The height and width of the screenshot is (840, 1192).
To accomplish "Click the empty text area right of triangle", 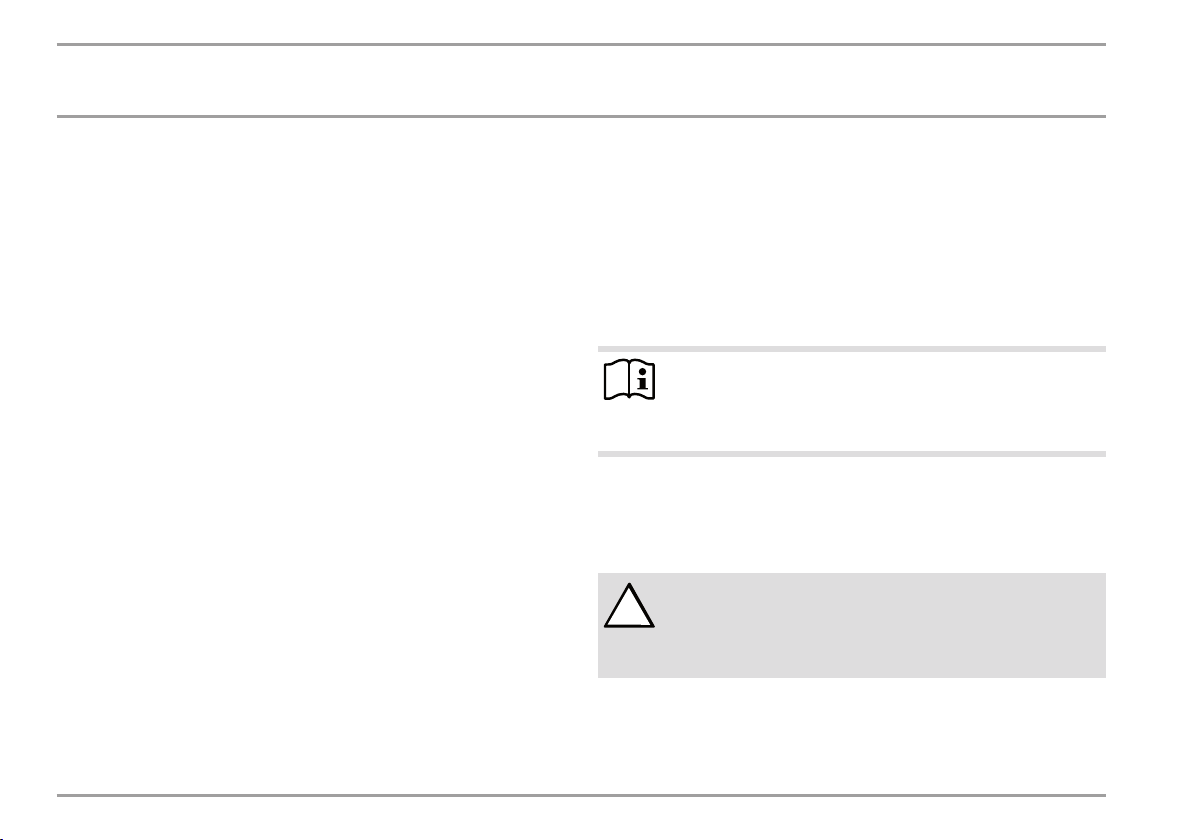I will (882, 623).
